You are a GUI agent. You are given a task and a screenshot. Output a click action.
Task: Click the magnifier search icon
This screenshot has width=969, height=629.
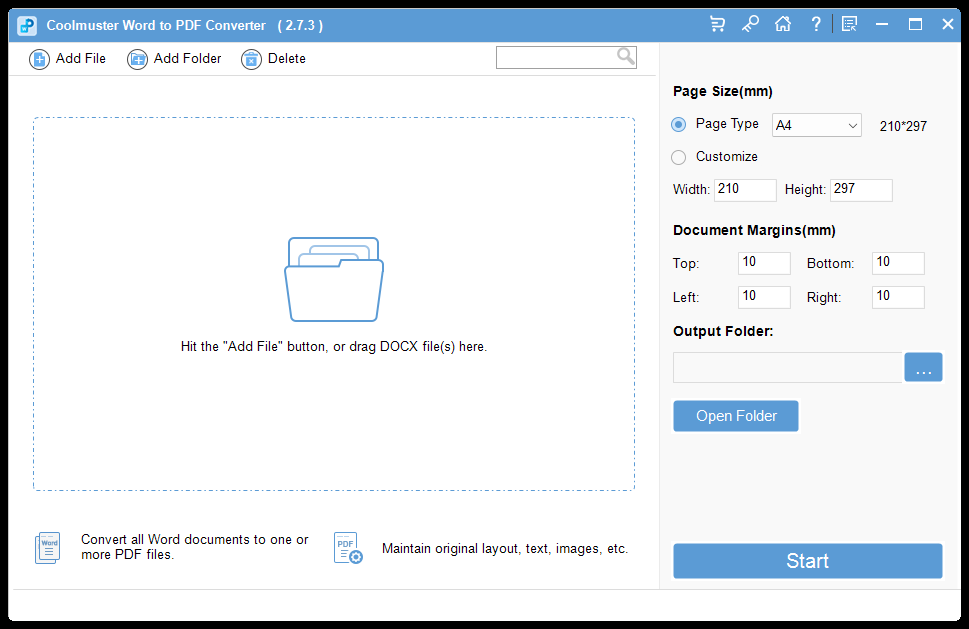pos(626,57)
